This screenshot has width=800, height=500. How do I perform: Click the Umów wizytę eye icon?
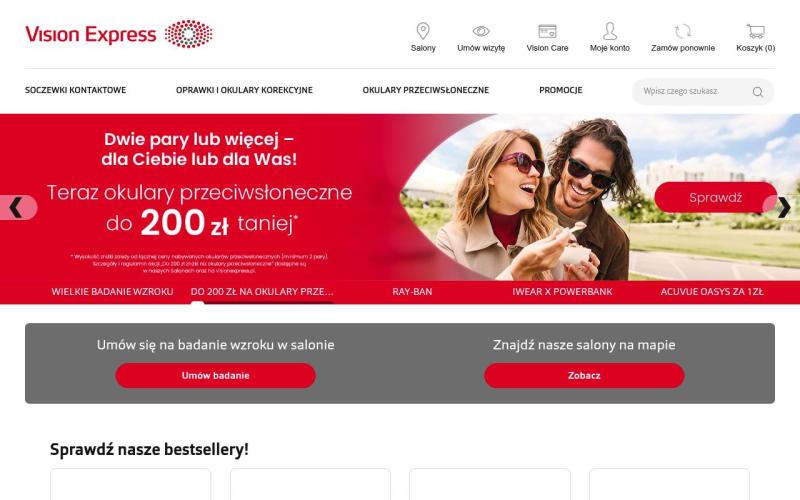click(x=481, y=31)
